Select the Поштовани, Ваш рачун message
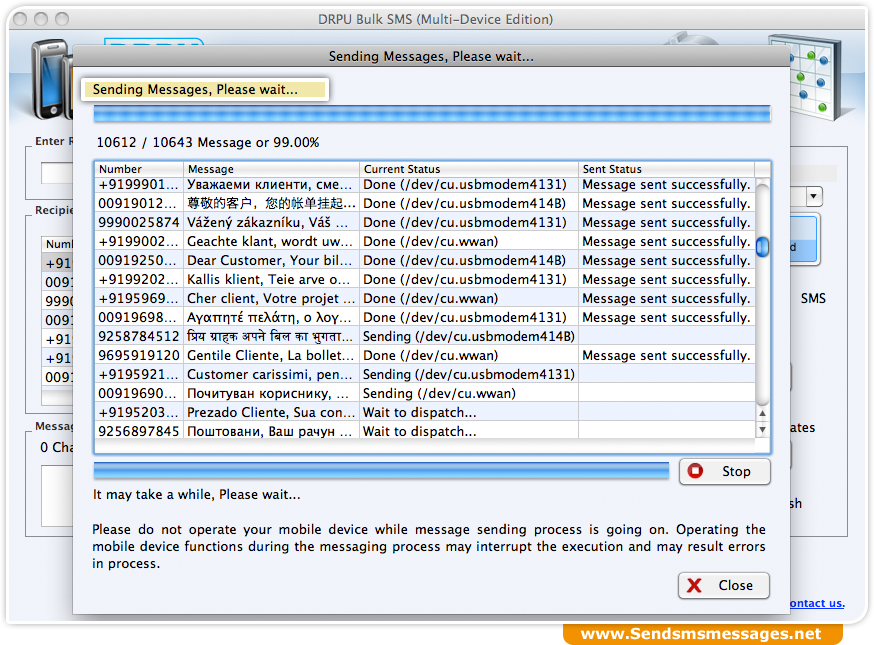 tap(270, 431)
